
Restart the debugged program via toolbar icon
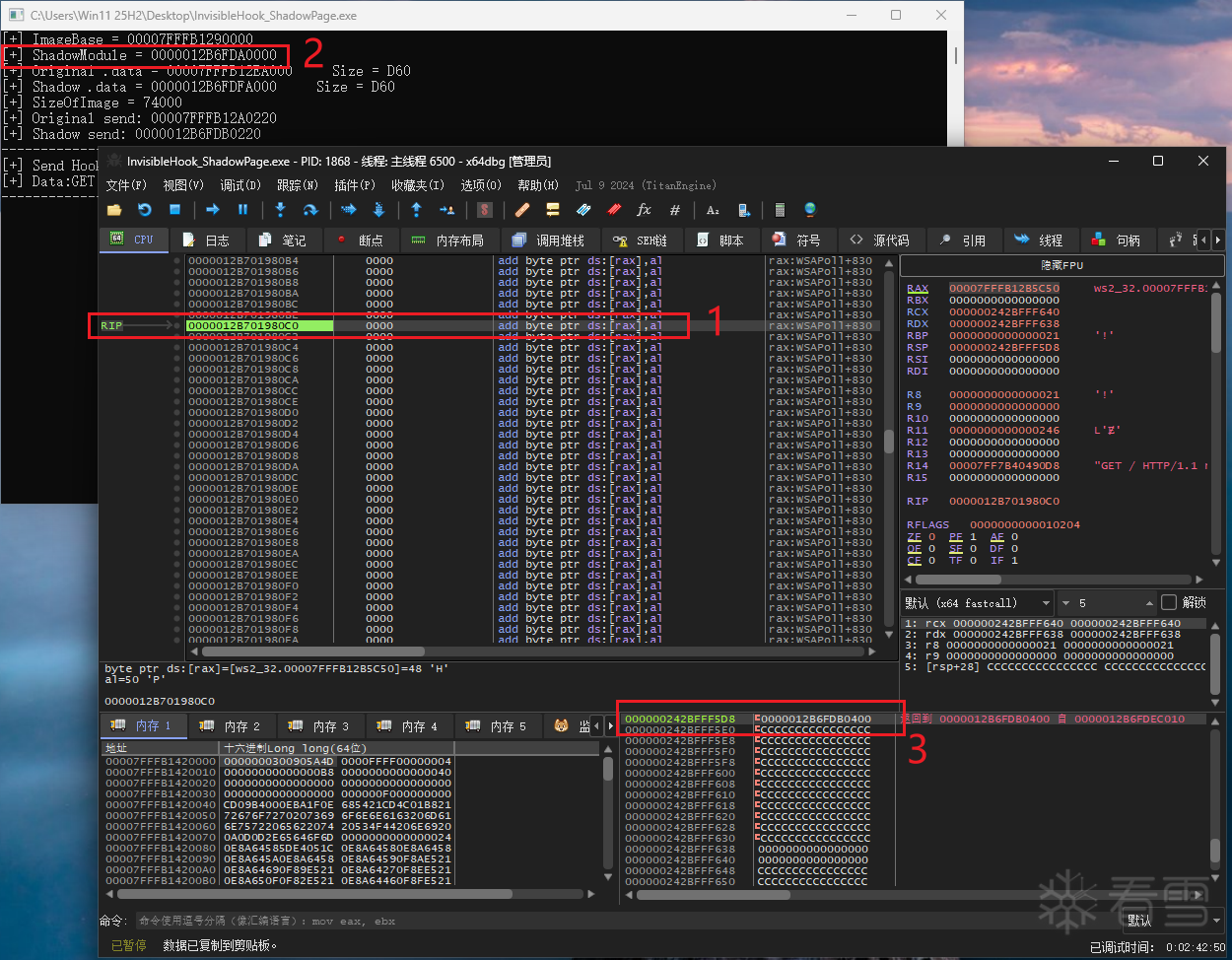coord(145,210)
